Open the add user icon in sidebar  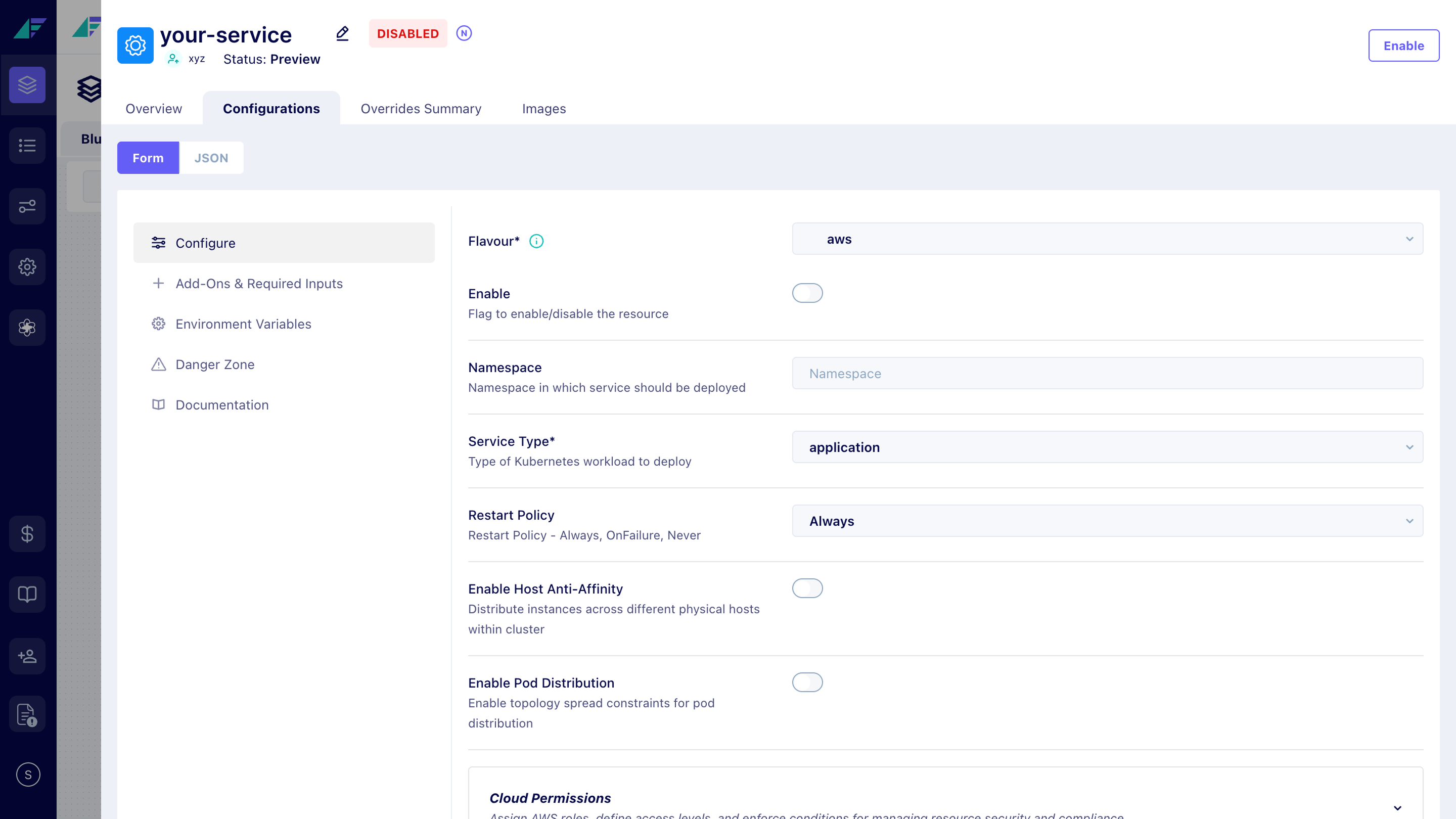point(27,656)
